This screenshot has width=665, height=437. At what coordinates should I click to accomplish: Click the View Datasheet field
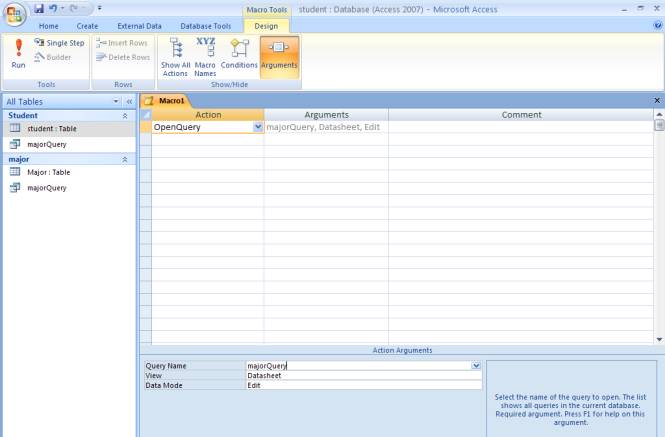click(x=364, y=375)
